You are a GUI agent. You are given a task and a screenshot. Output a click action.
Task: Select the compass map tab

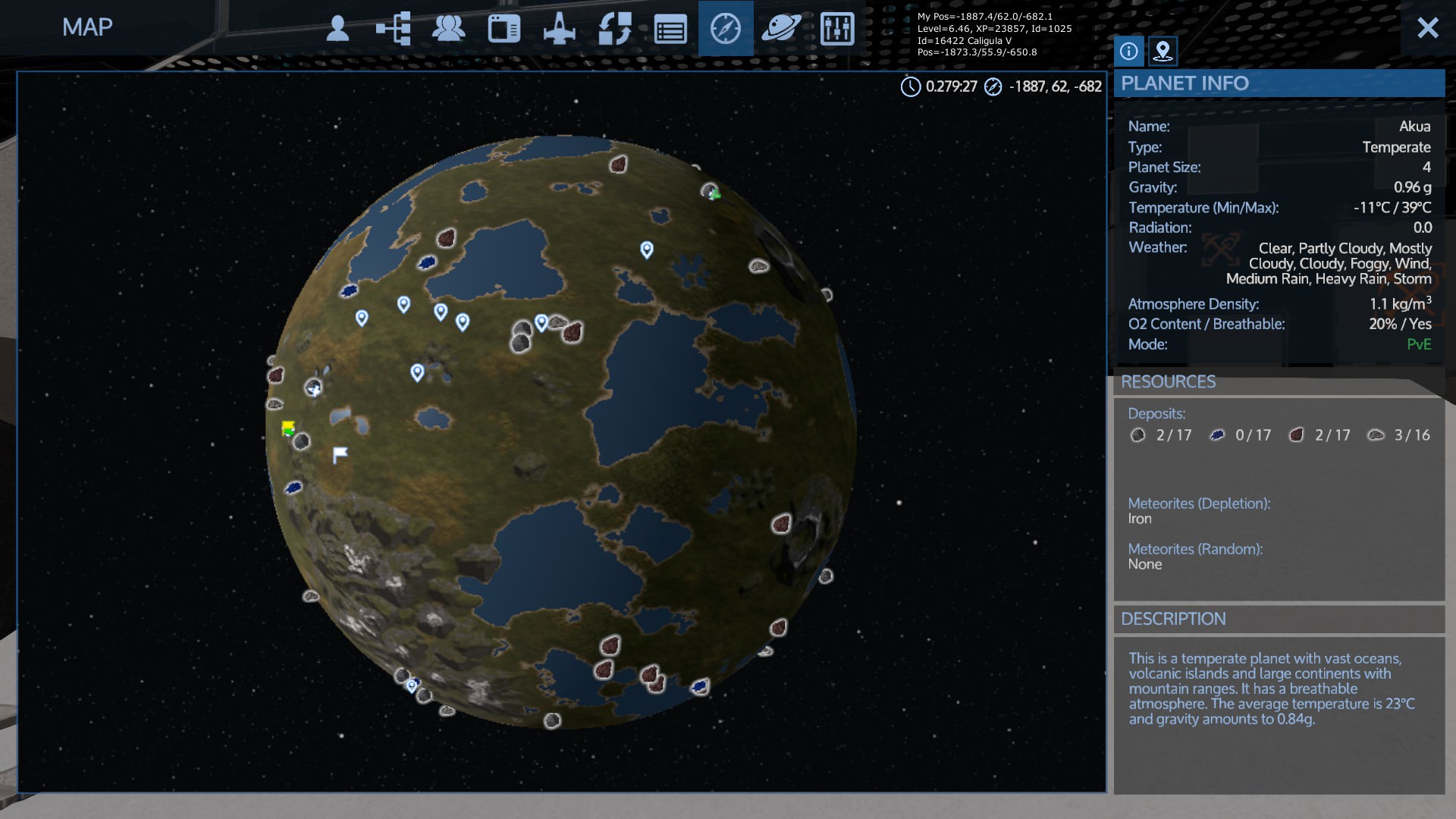pos(726,29)
